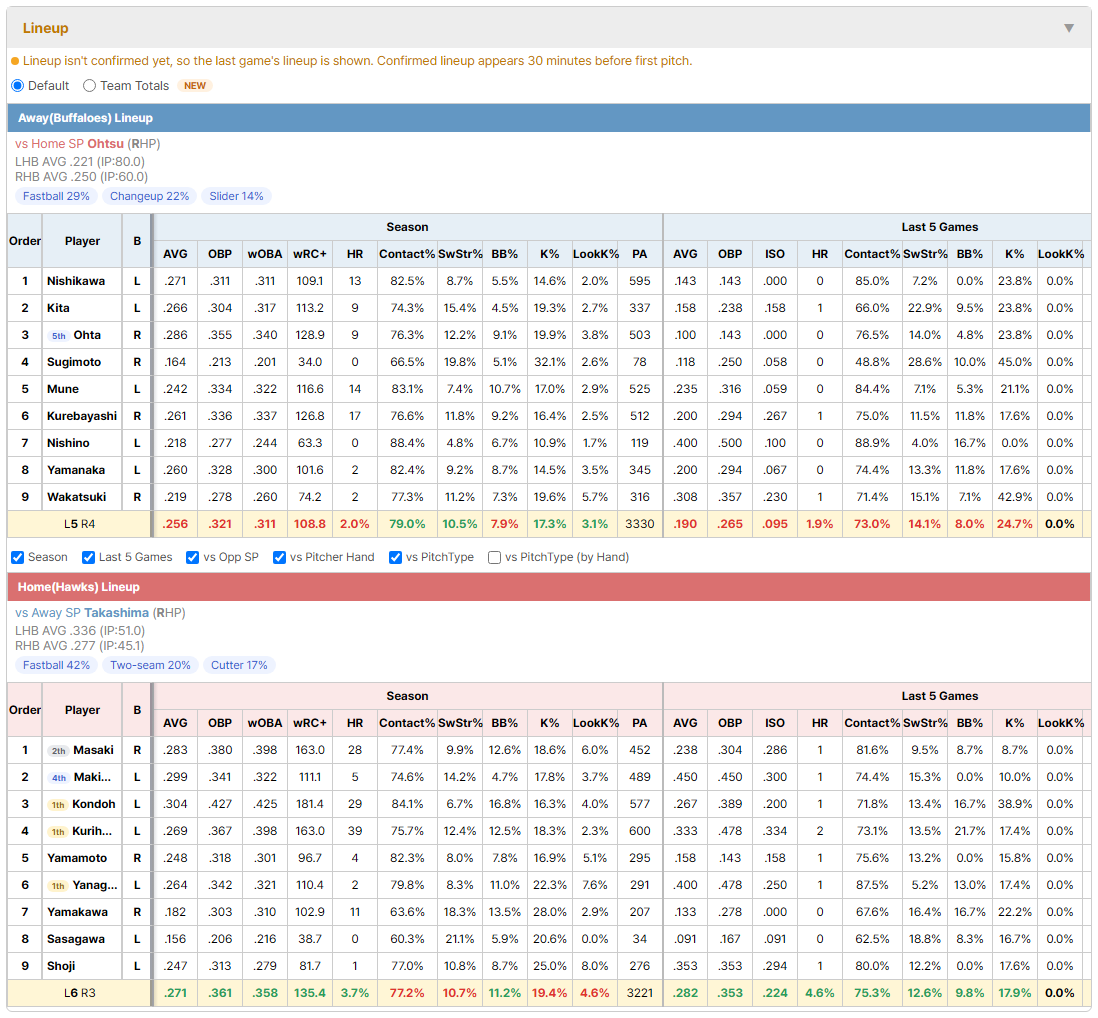The height and width of the screenshot is (1018, 1098).
Task: Click the Two-seam 20% pitch tag
Action: pos(150,665)
